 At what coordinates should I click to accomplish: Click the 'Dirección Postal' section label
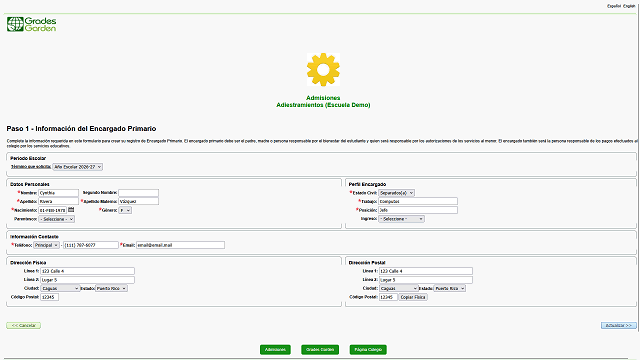(x=367, y=263)
